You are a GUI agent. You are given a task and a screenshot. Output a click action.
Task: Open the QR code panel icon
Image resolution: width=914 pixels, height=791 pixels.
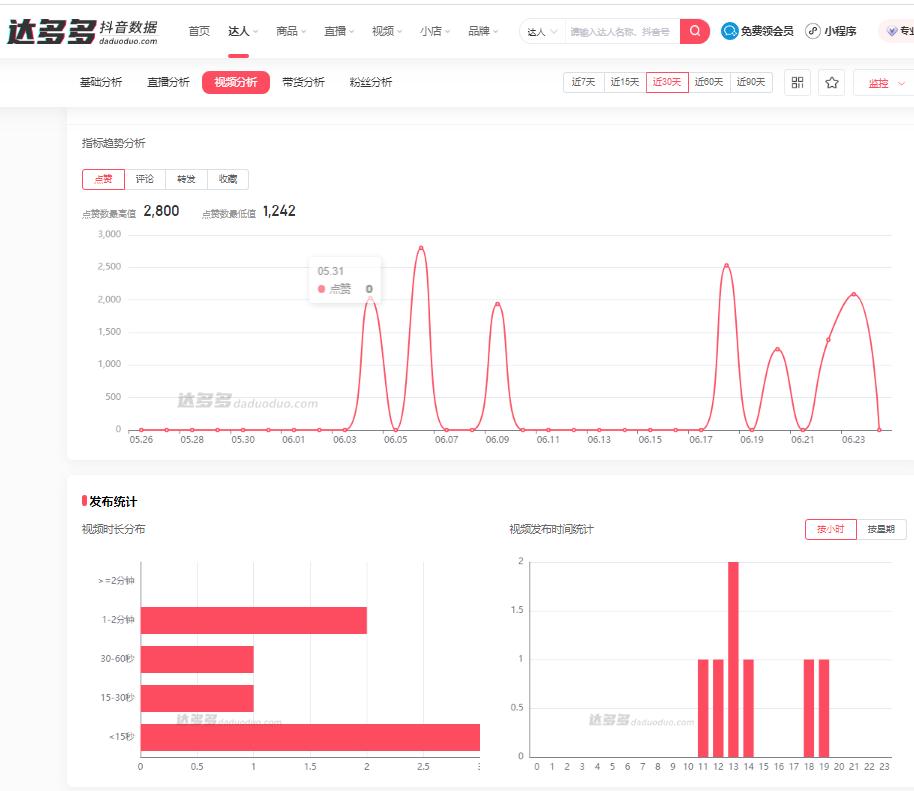(x=797, y=83)
